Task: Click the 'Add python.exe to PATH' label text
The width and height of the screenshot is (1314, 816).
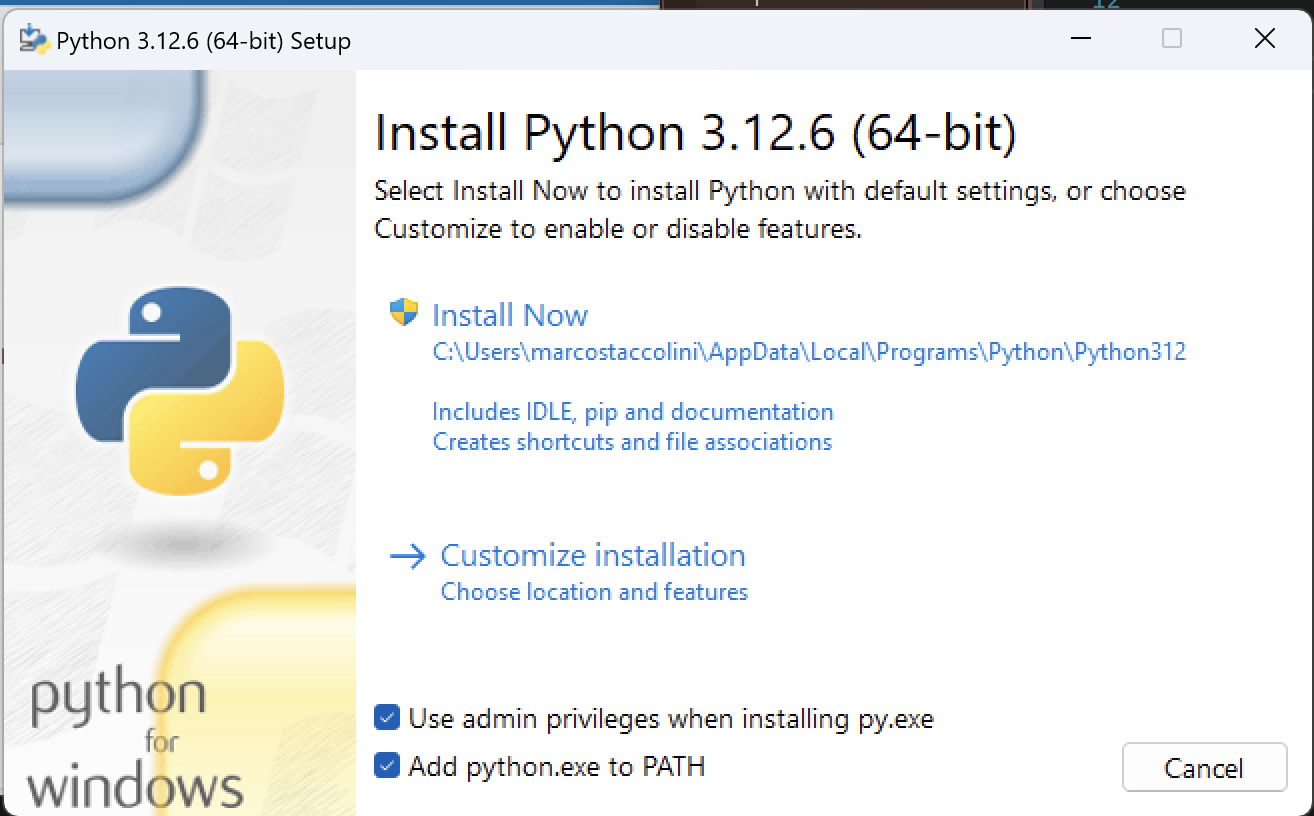Action: pyautogui.click(x=556, y=767)
